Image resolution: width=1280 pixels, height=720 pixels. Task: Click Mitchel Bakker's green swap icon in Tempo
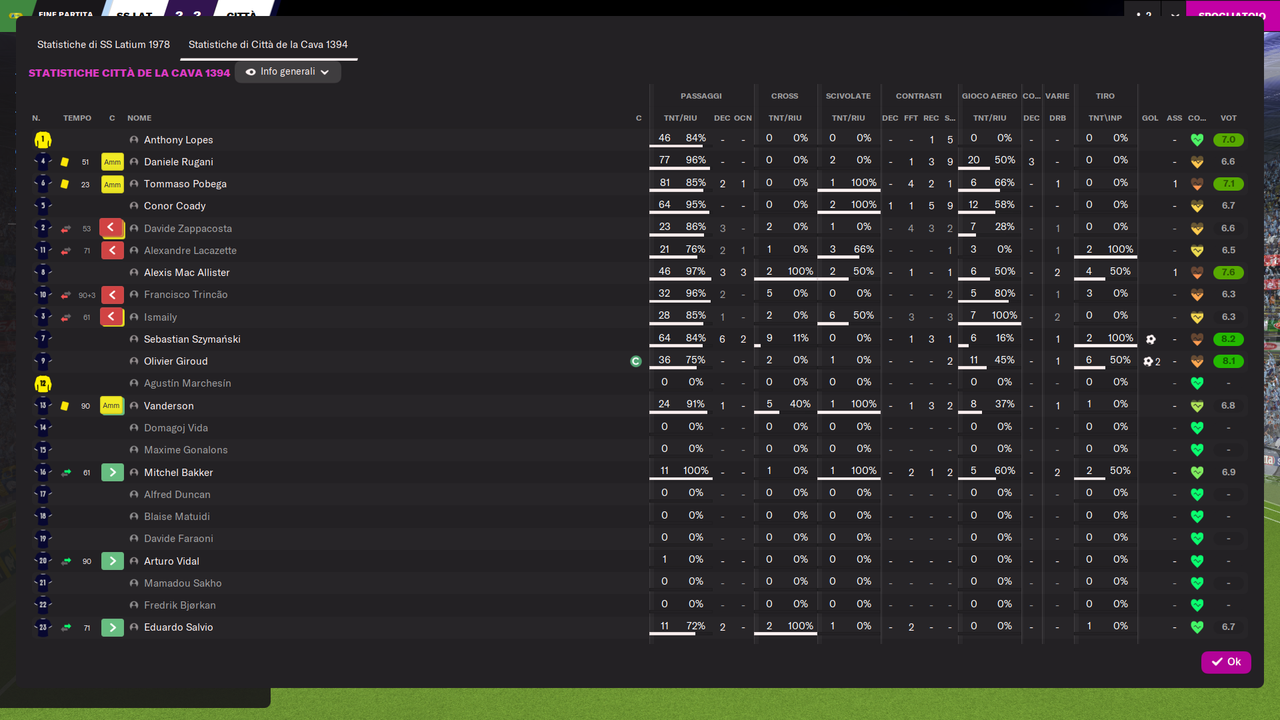click(66, 472)
